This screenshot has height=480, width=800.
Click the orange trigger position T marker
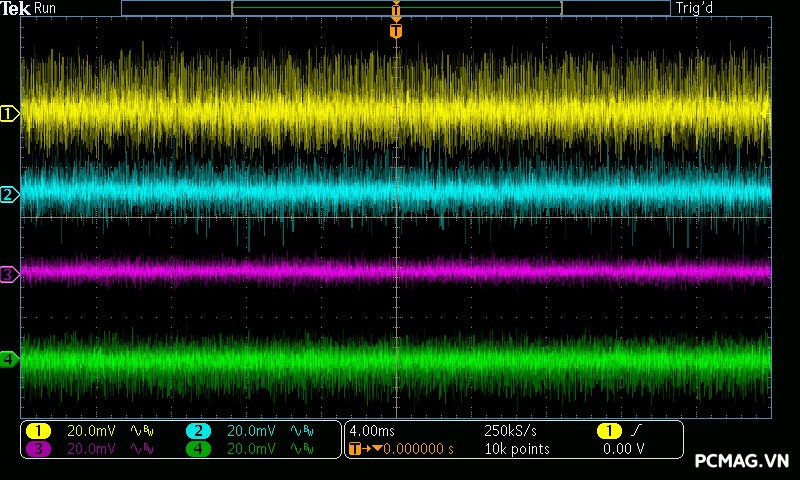pos(396,31)
